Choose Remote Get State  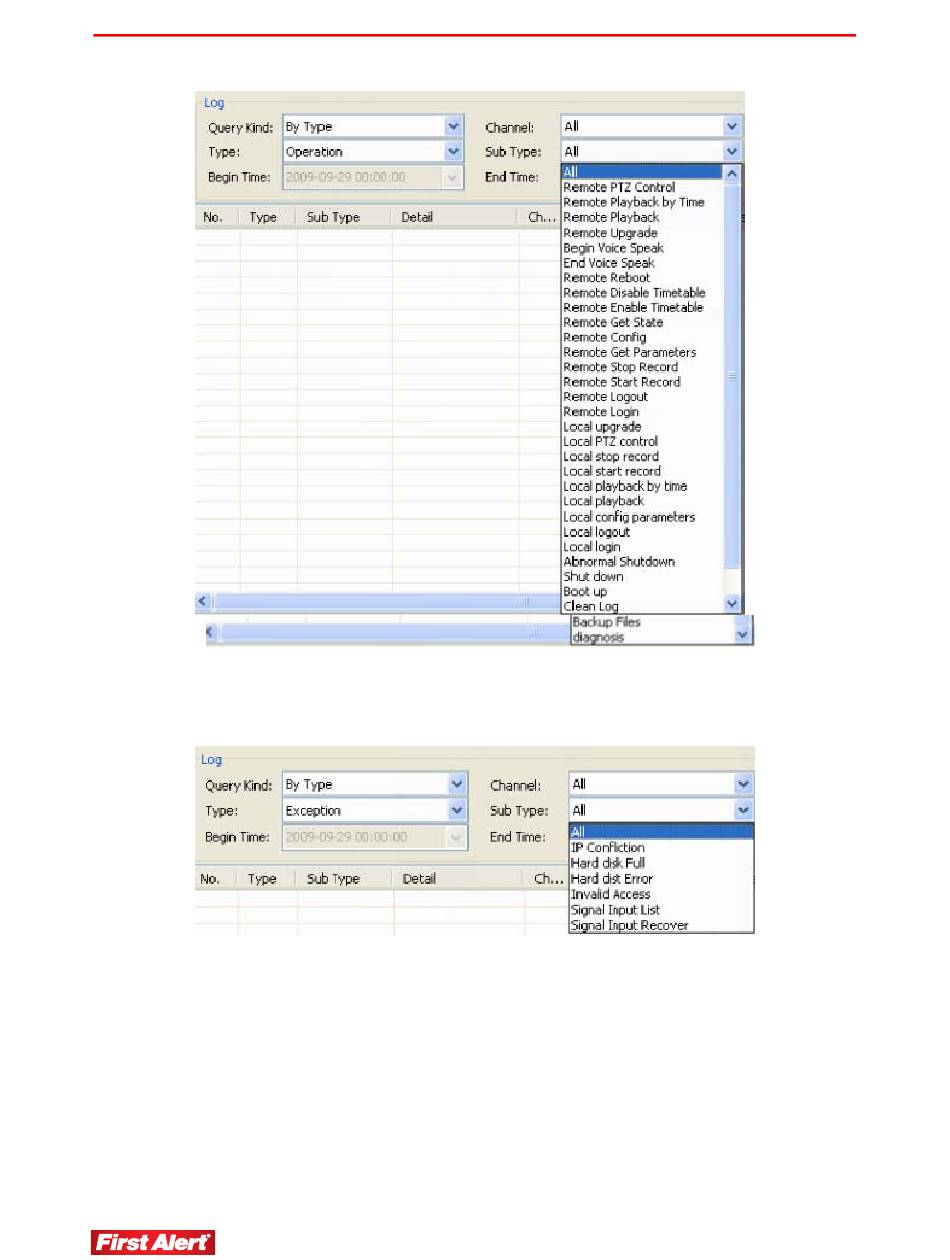click(613, 322)
